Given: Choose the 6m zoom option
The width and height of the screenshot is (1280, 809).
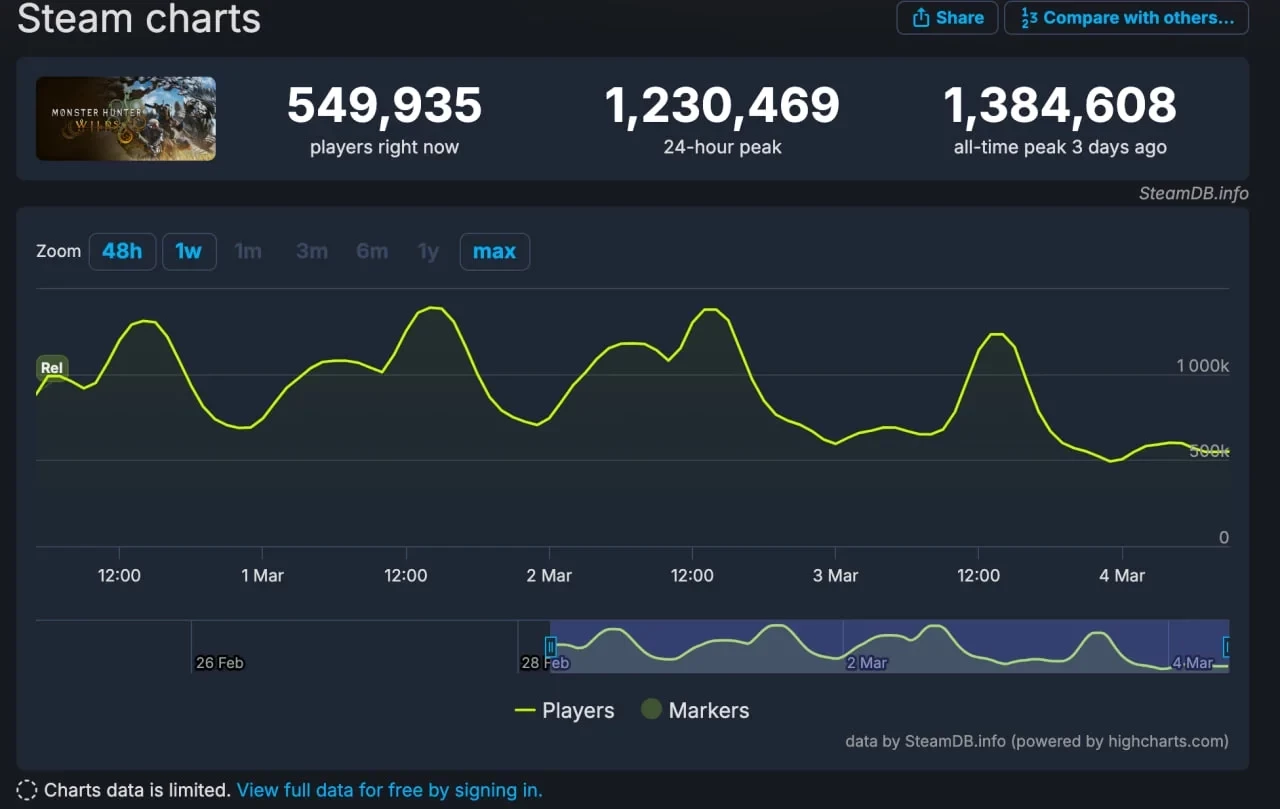Looking at the screenshot, I should [372, 251].
